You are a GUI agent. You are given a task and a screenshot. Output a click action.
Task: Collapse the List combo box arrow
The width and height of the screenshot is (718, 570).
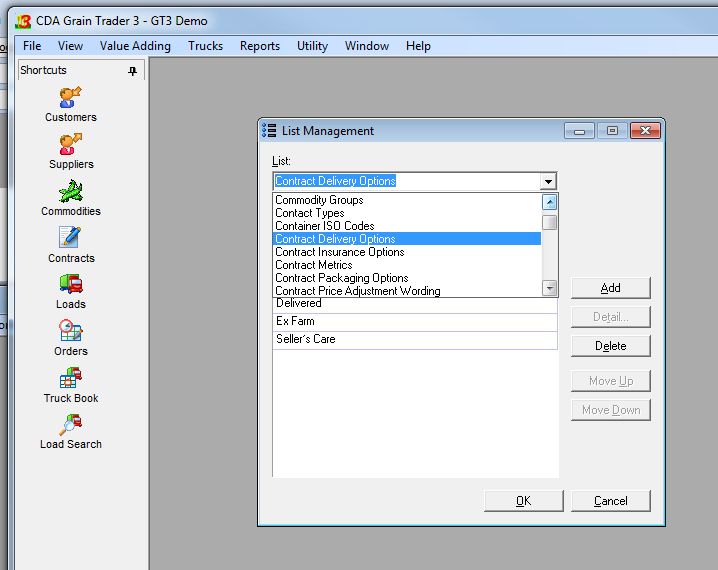tap(547, 182)
